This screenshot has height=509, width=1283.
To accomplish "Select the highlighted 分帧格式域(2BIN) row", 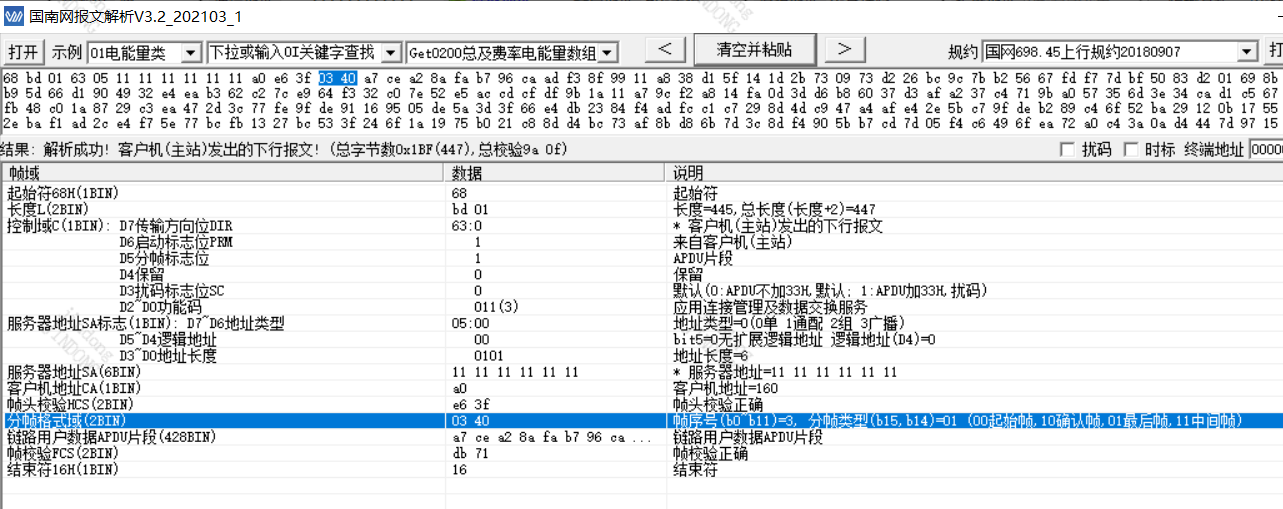I will [x=640, y=421].
